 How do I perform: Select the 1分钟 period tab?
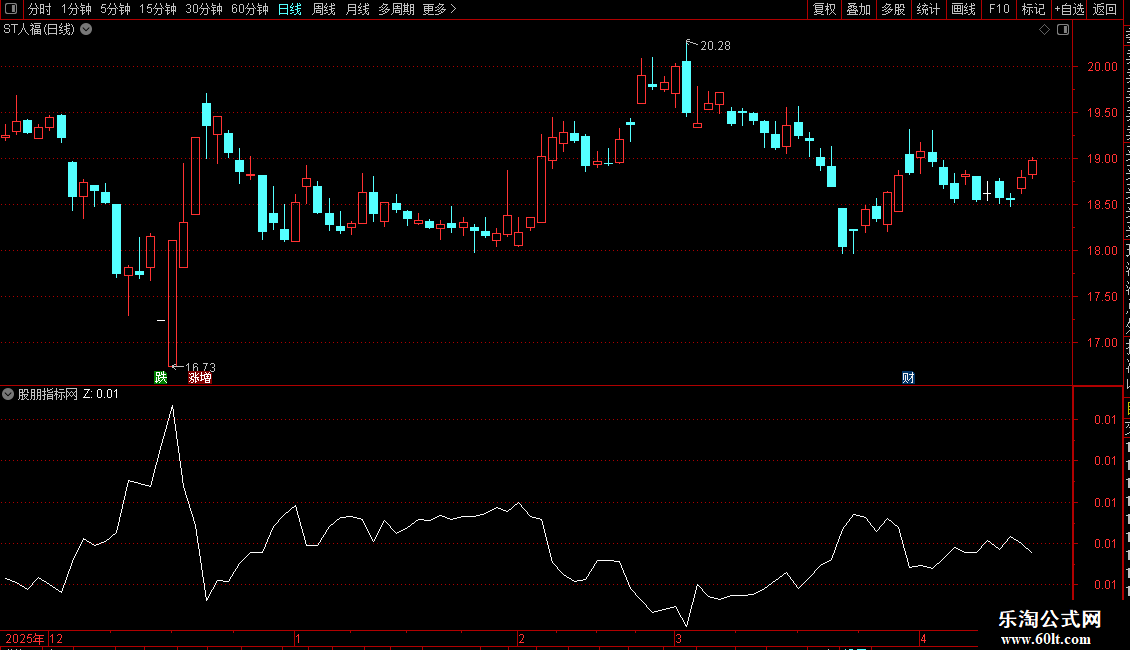[x=76, y=9]
